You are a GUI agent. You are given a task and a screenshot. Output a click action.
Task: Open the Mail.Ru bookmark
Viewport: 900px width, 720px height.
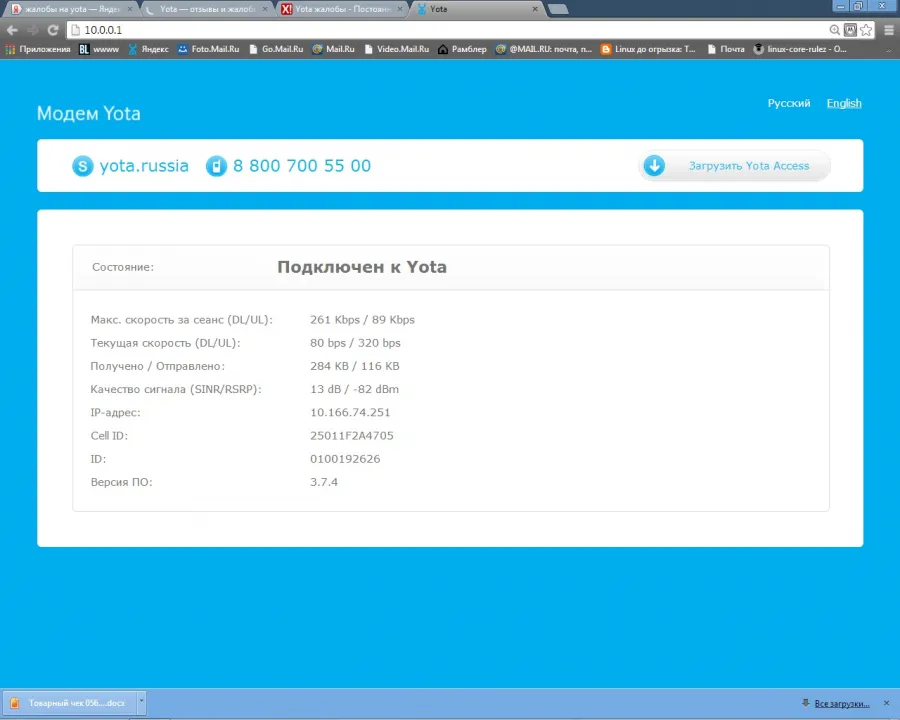click(x=333, y=49)
